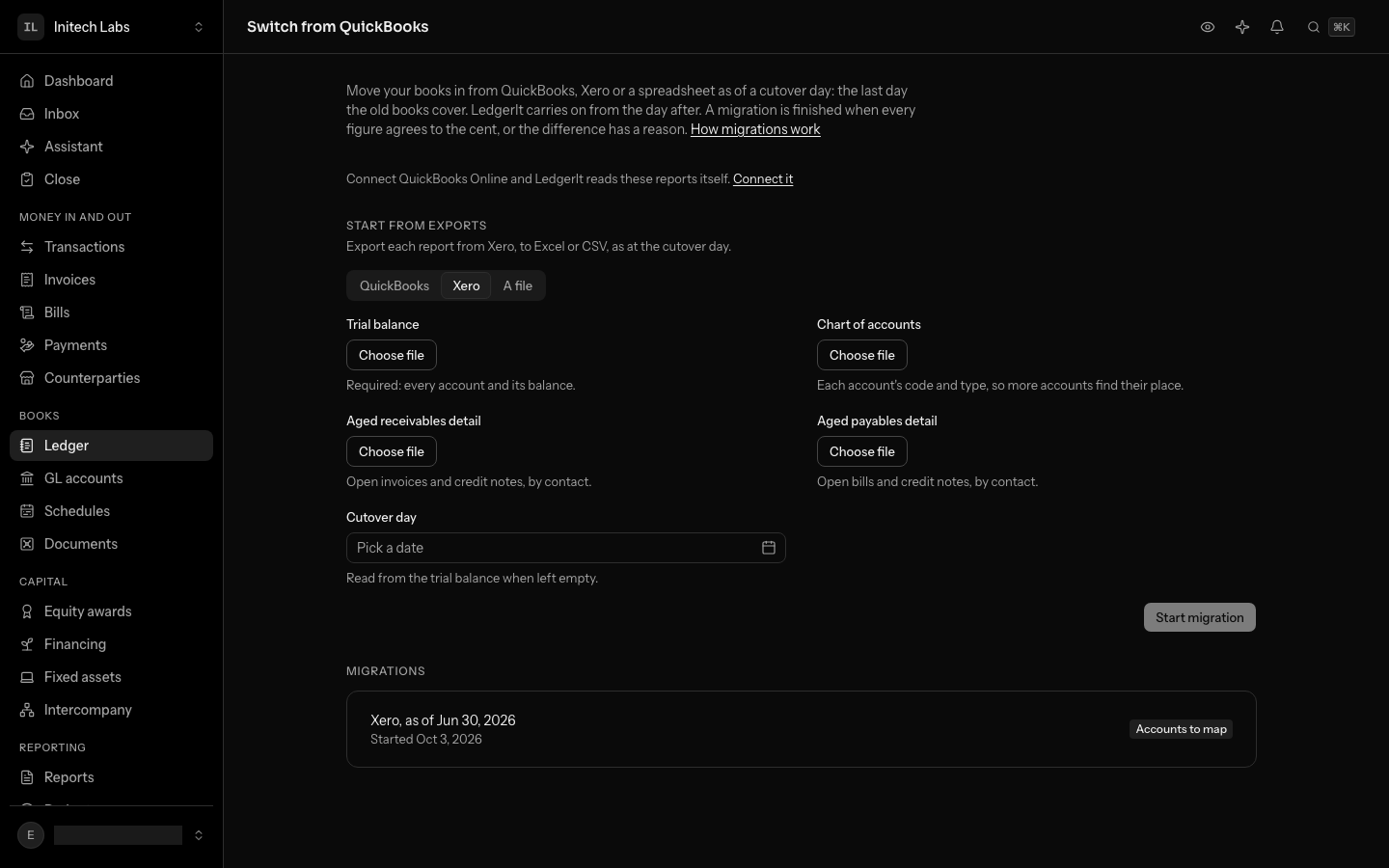Open the Xero Jun 30, 2026 migration
The height and width of the screenshot is (868, 1389).
click(x=802, y=729)
